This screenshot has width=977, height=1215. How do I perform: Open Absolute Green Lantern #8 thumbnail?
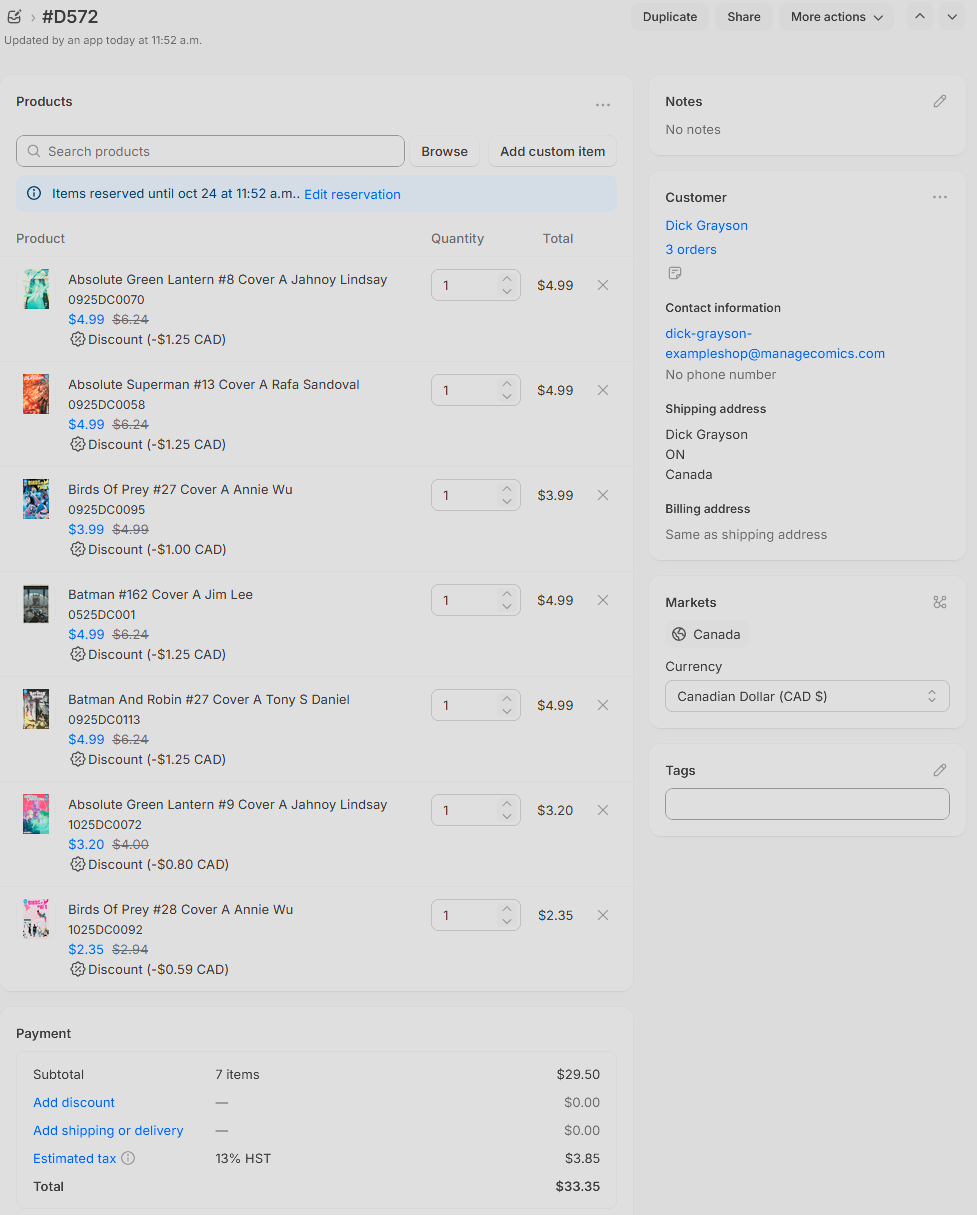pos(36,288)
